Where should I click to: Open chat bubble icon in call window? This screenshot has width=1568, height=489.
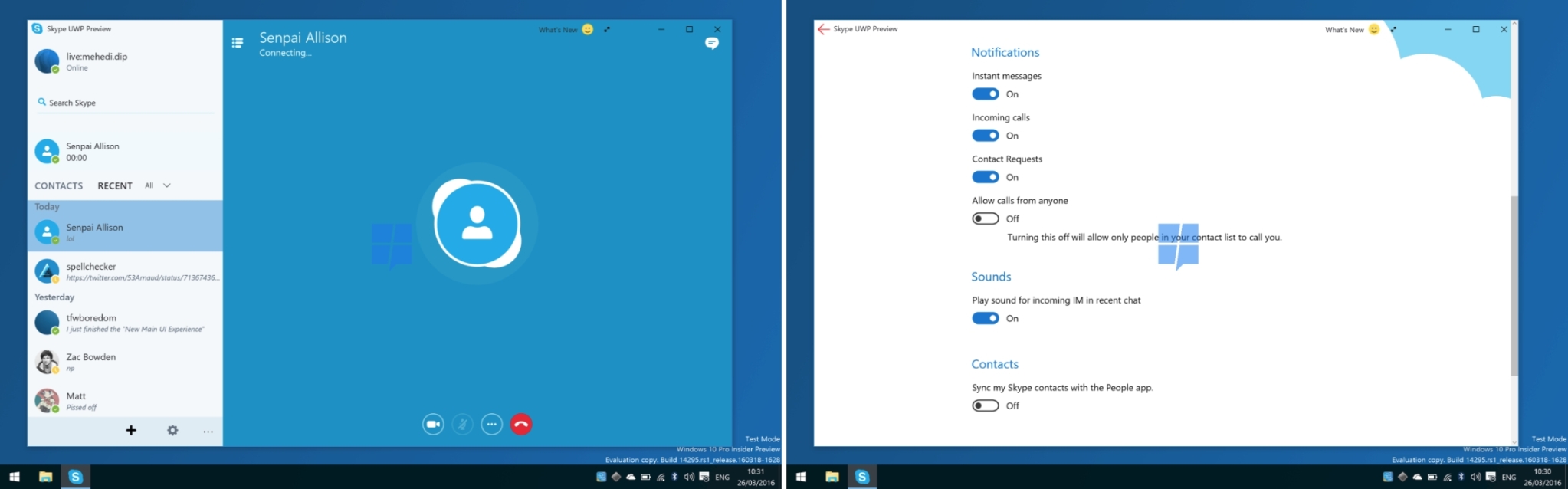[x=712, y=44]
